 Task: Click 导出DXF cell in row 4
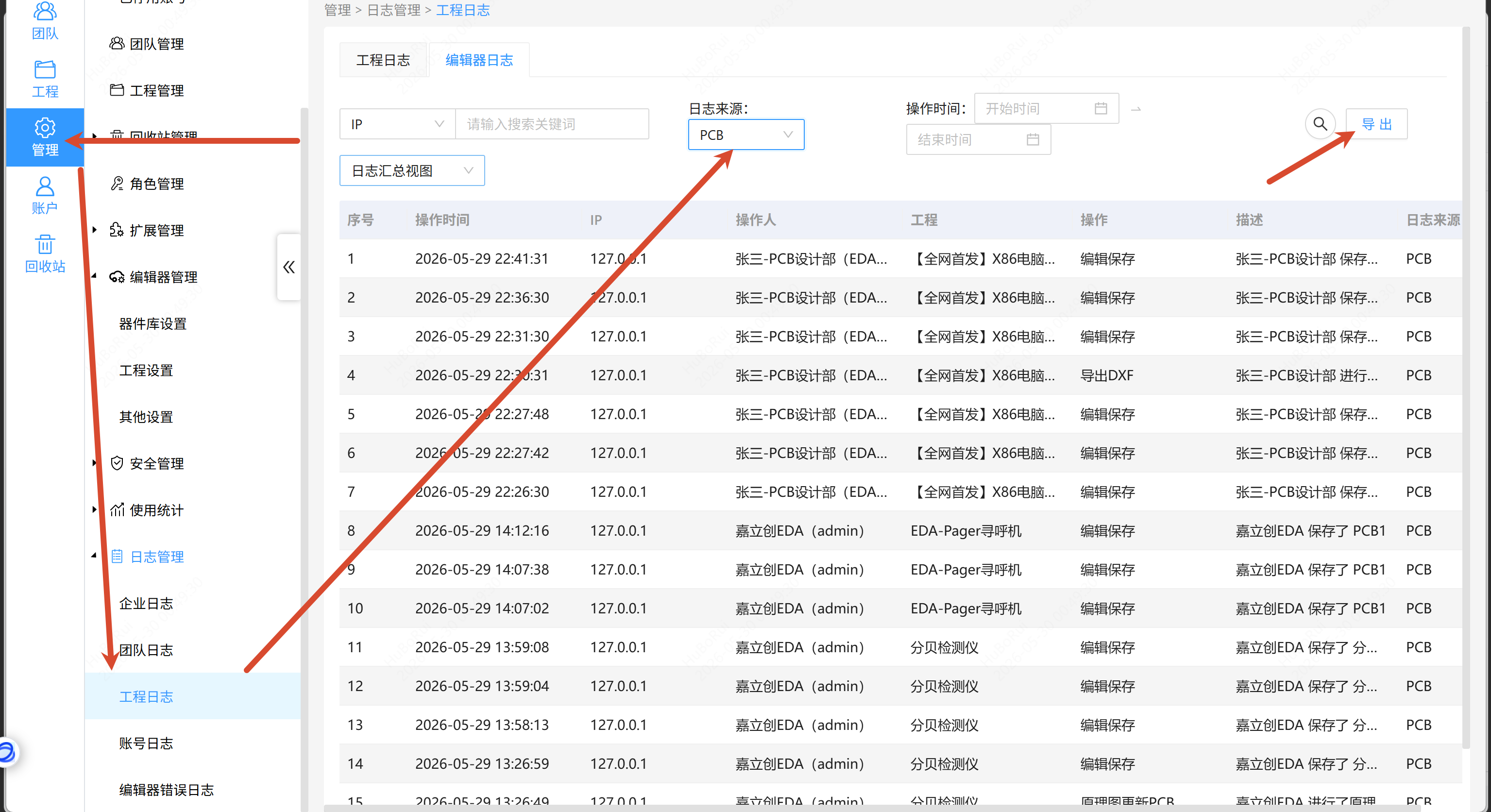[x=1107, y=375]
